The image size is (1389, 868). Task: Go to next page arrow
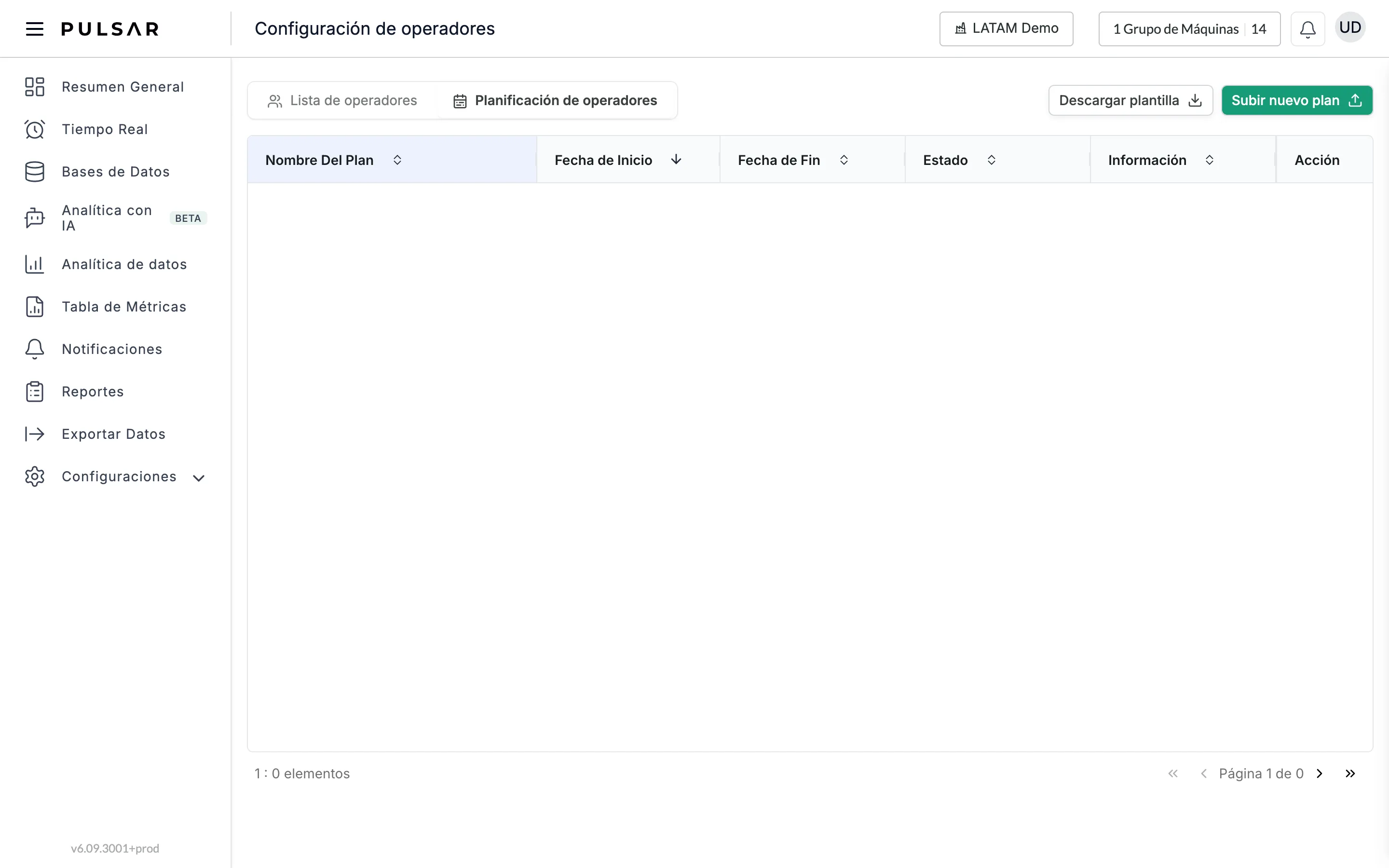coord(1320,773)
